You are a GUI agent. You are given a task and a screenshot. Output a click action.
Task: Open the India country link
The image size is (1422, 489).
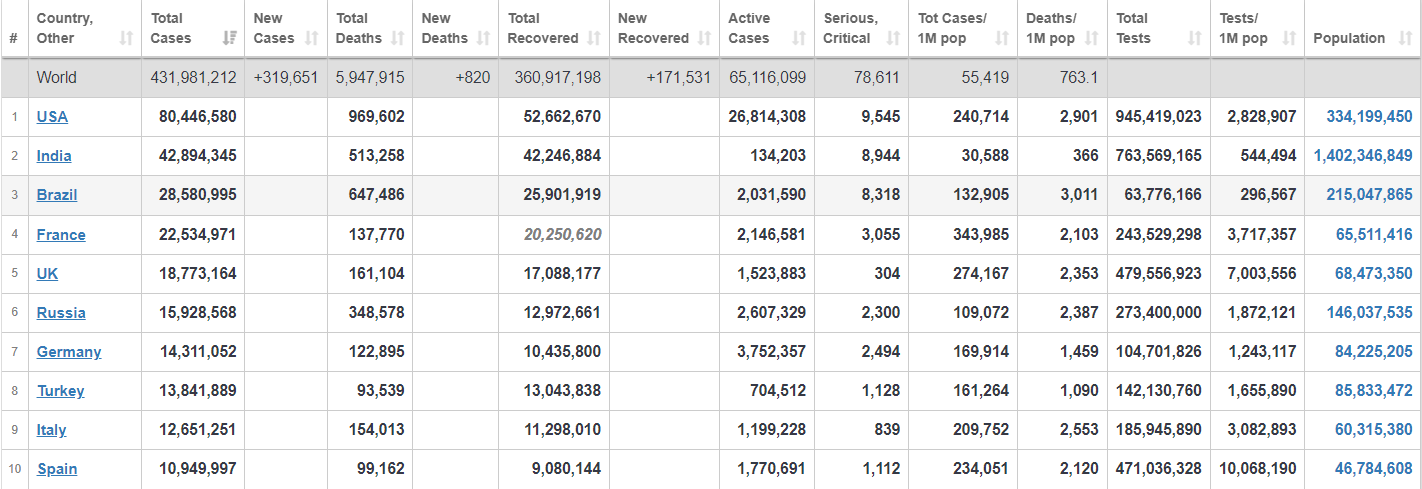pos(54,155)
